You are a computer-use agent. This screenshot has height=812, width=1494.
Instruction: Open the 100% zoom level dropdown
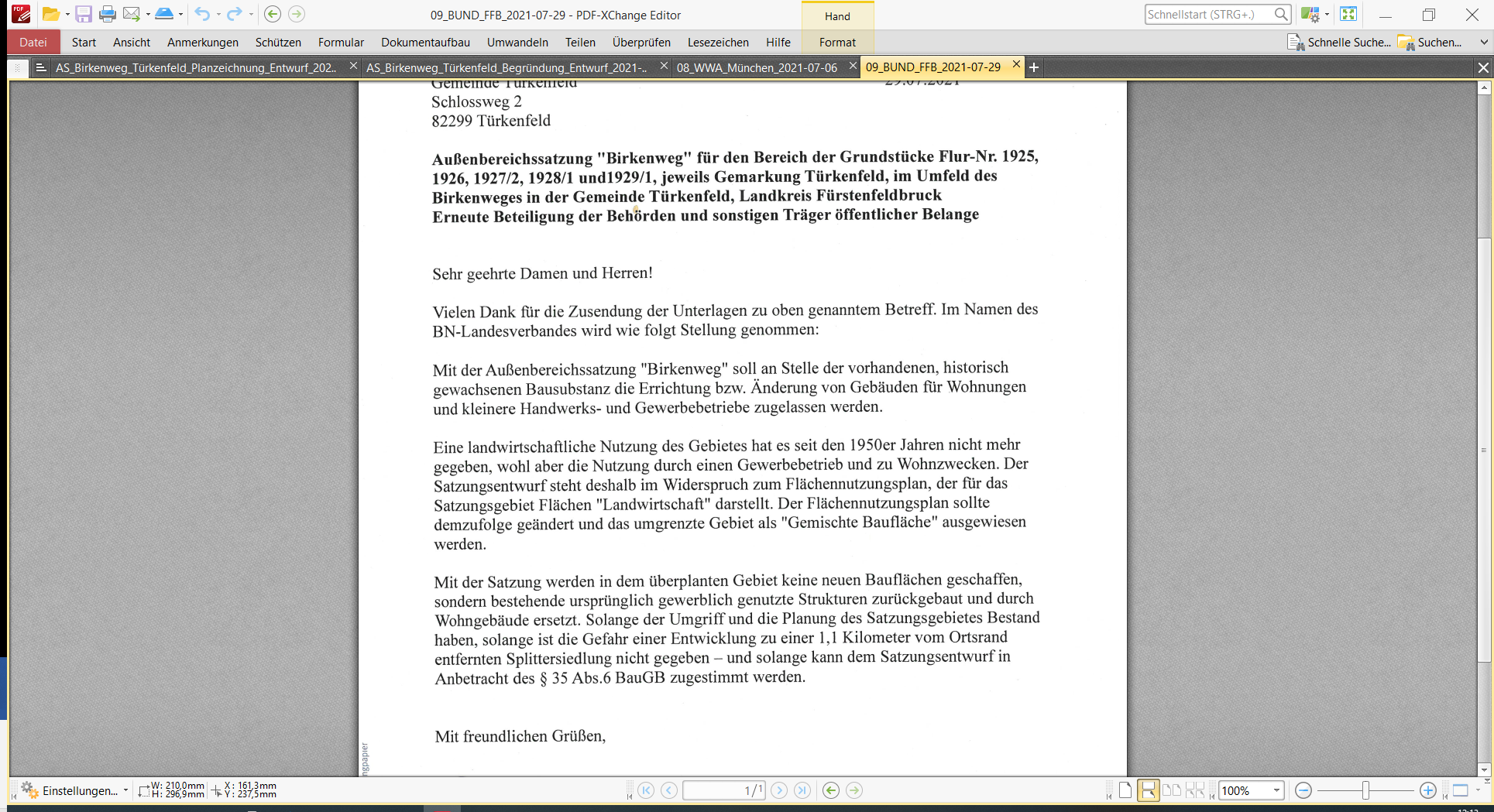coord(1277,790)
